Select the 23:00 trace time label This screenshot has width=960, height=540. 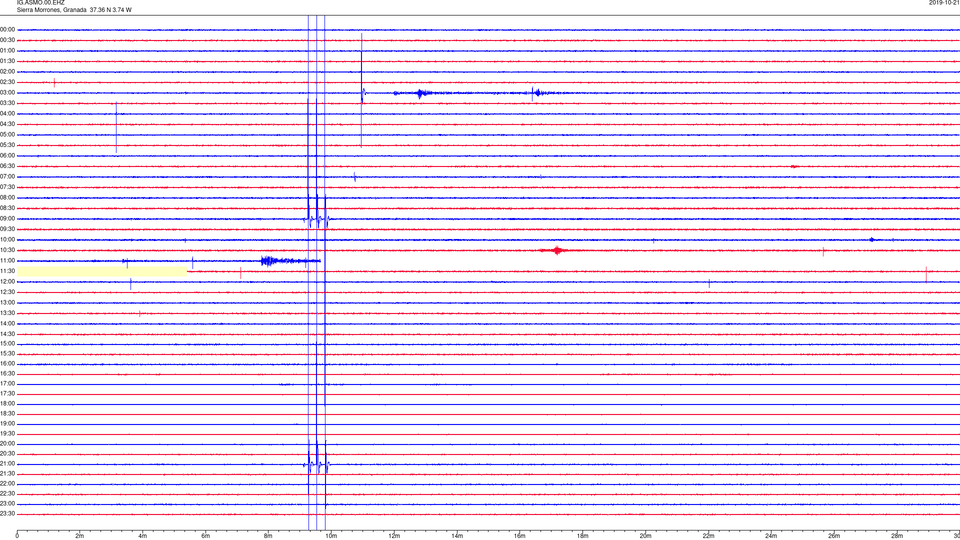[x=7, y=504]
